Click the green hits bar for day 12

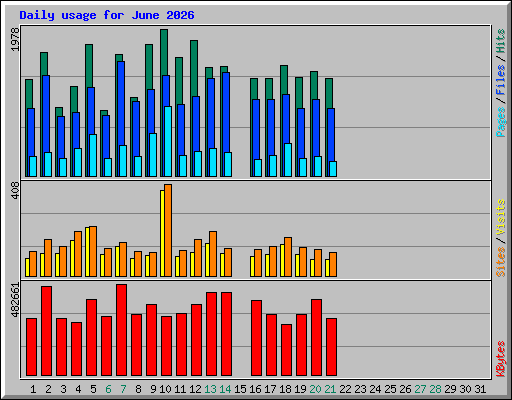[194, 68]
